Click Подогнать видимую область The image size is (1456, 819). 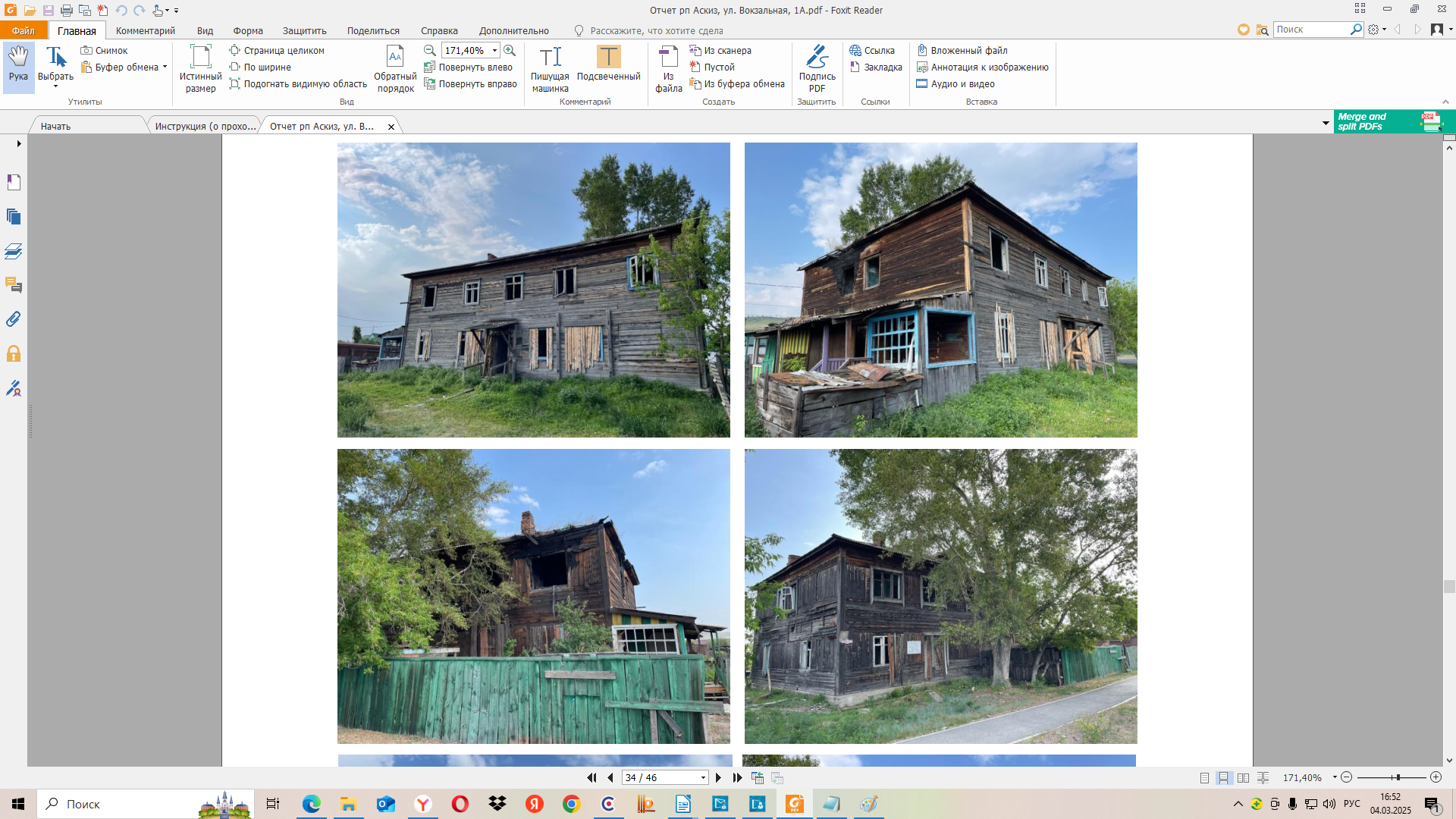pyautogui.click(x=298, y=83)
